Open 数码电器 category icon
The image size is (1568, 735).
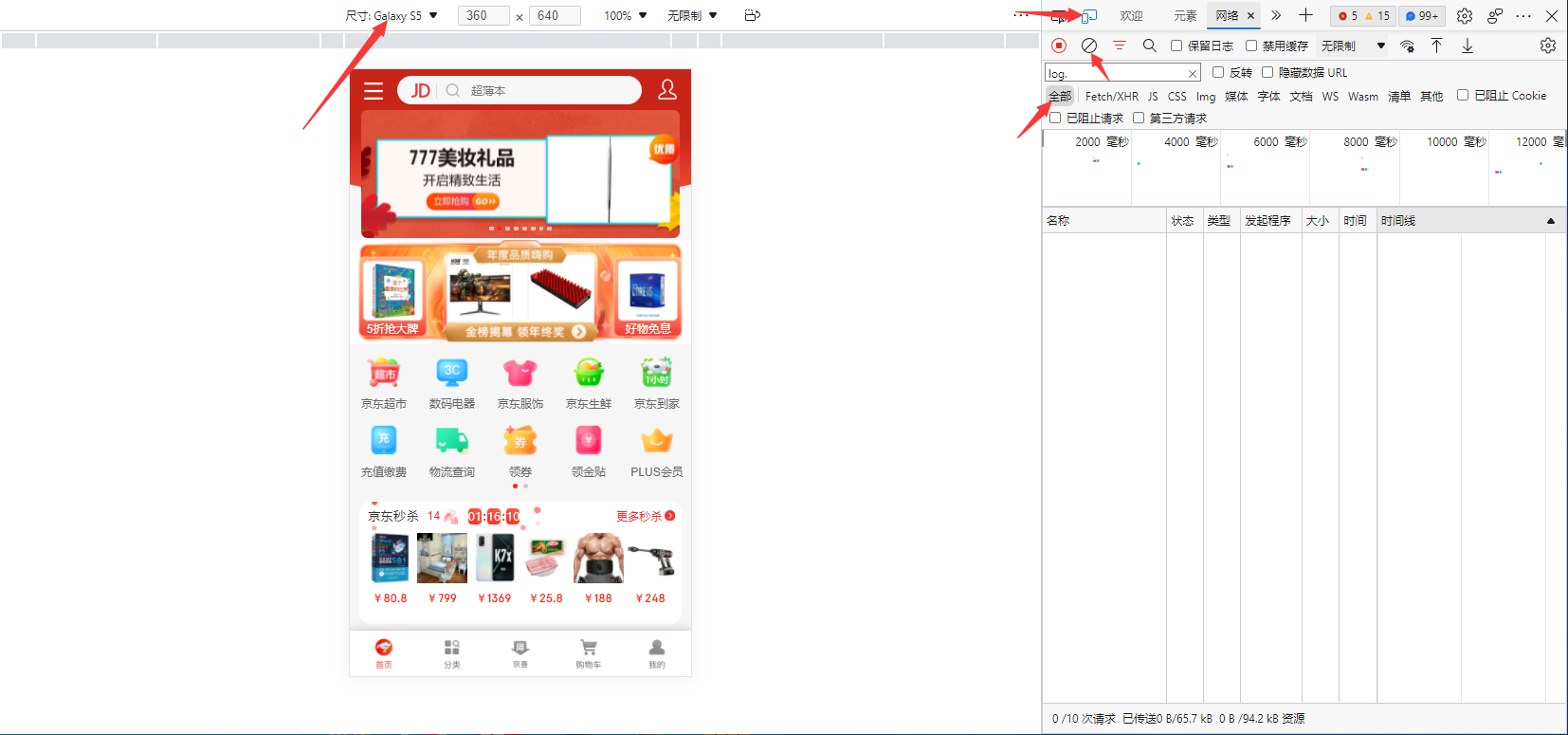point(452,372)
